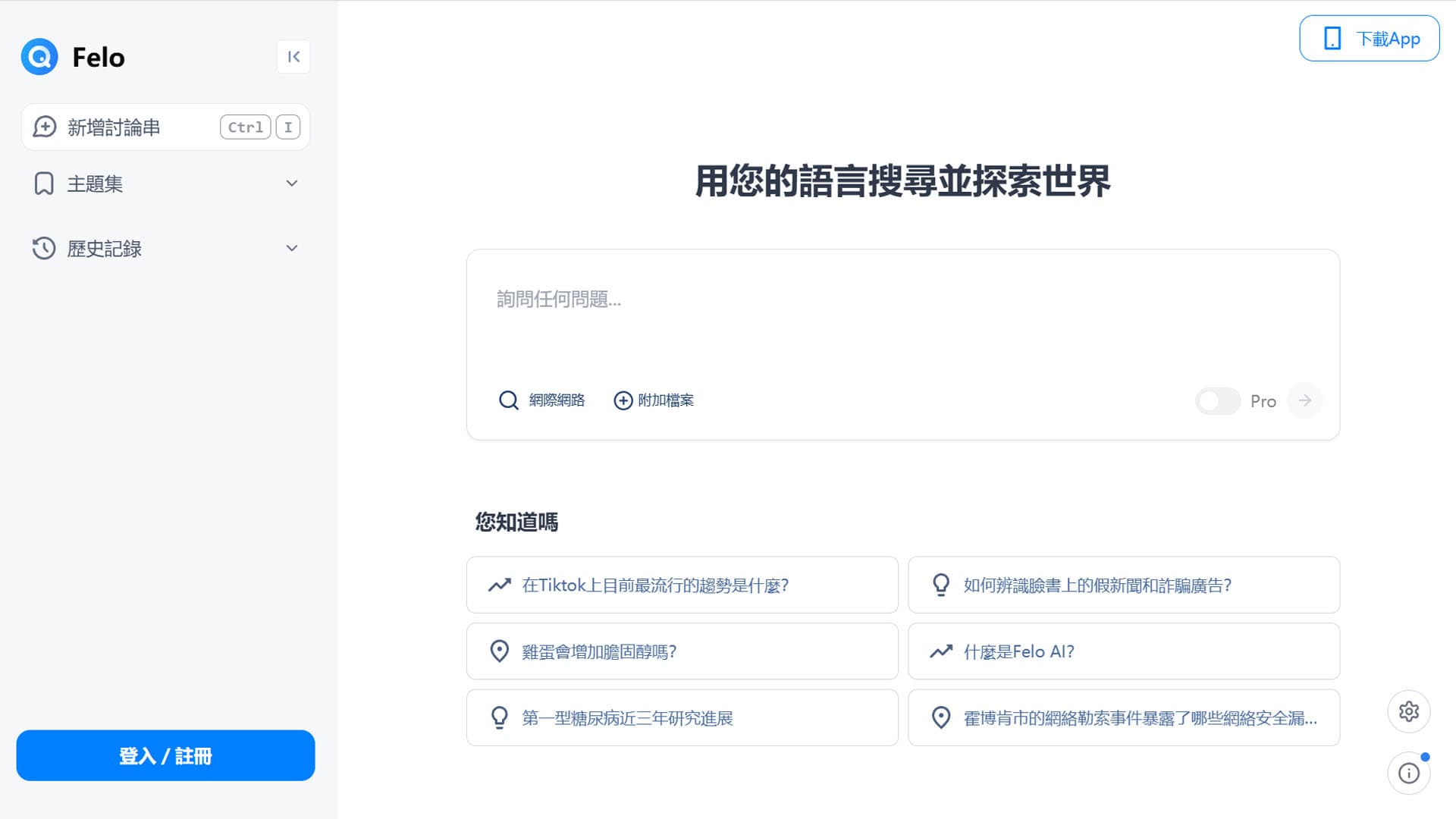Open 主題集 topic collections menu
This screenshot has height=819, width=1456.
165,184
